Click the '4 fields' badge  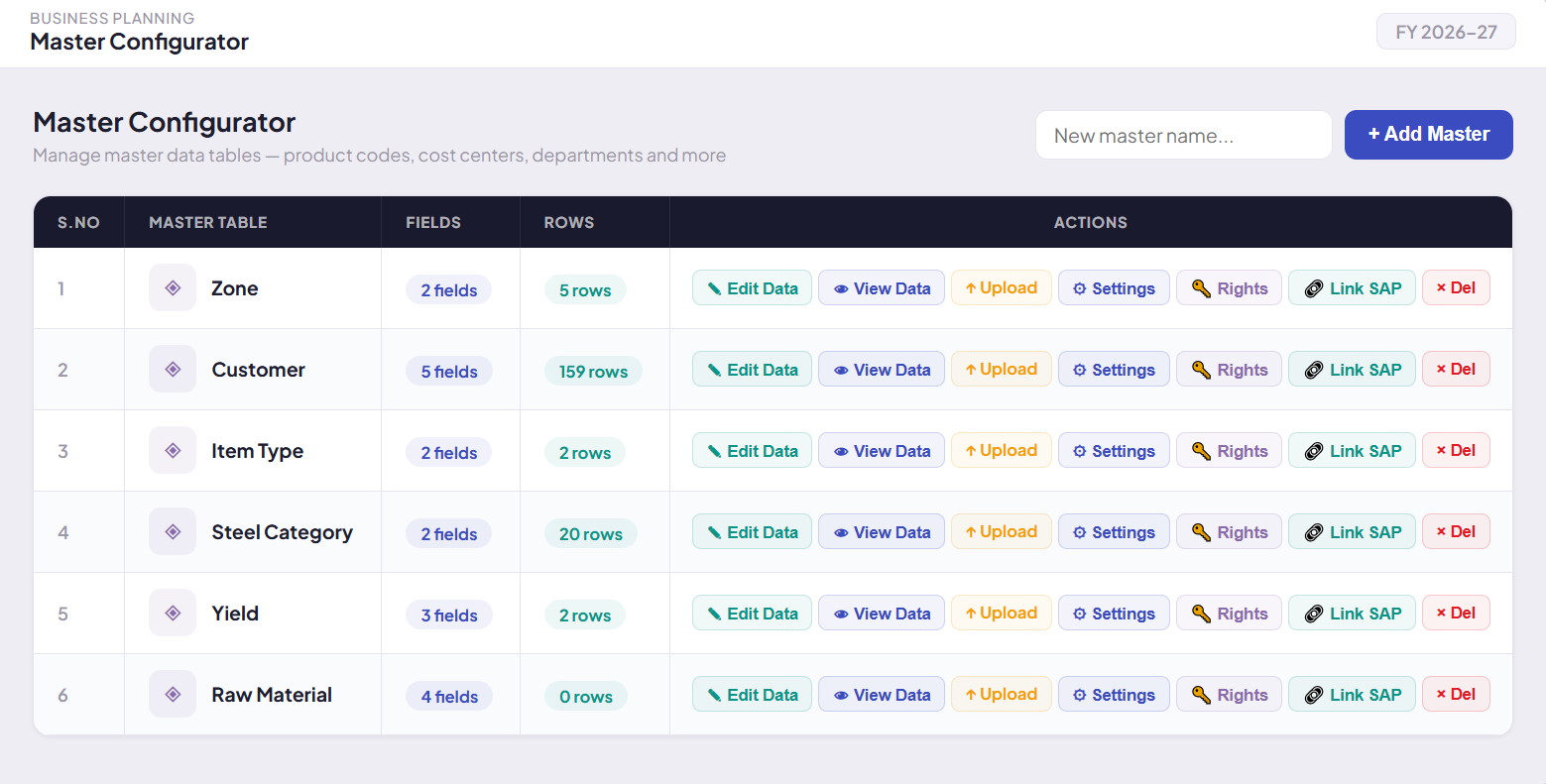pos(449,696)
